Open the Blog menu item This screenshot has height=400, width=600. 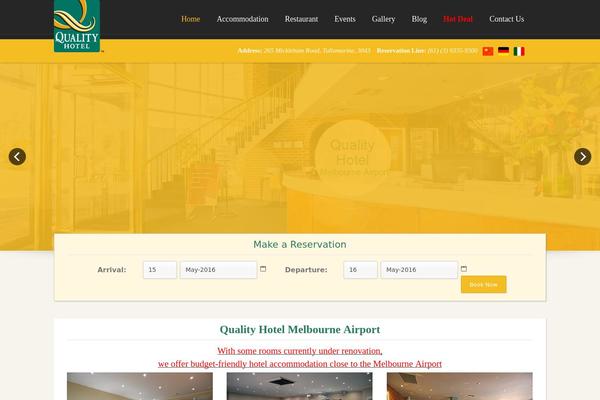(x=419, y=19)
